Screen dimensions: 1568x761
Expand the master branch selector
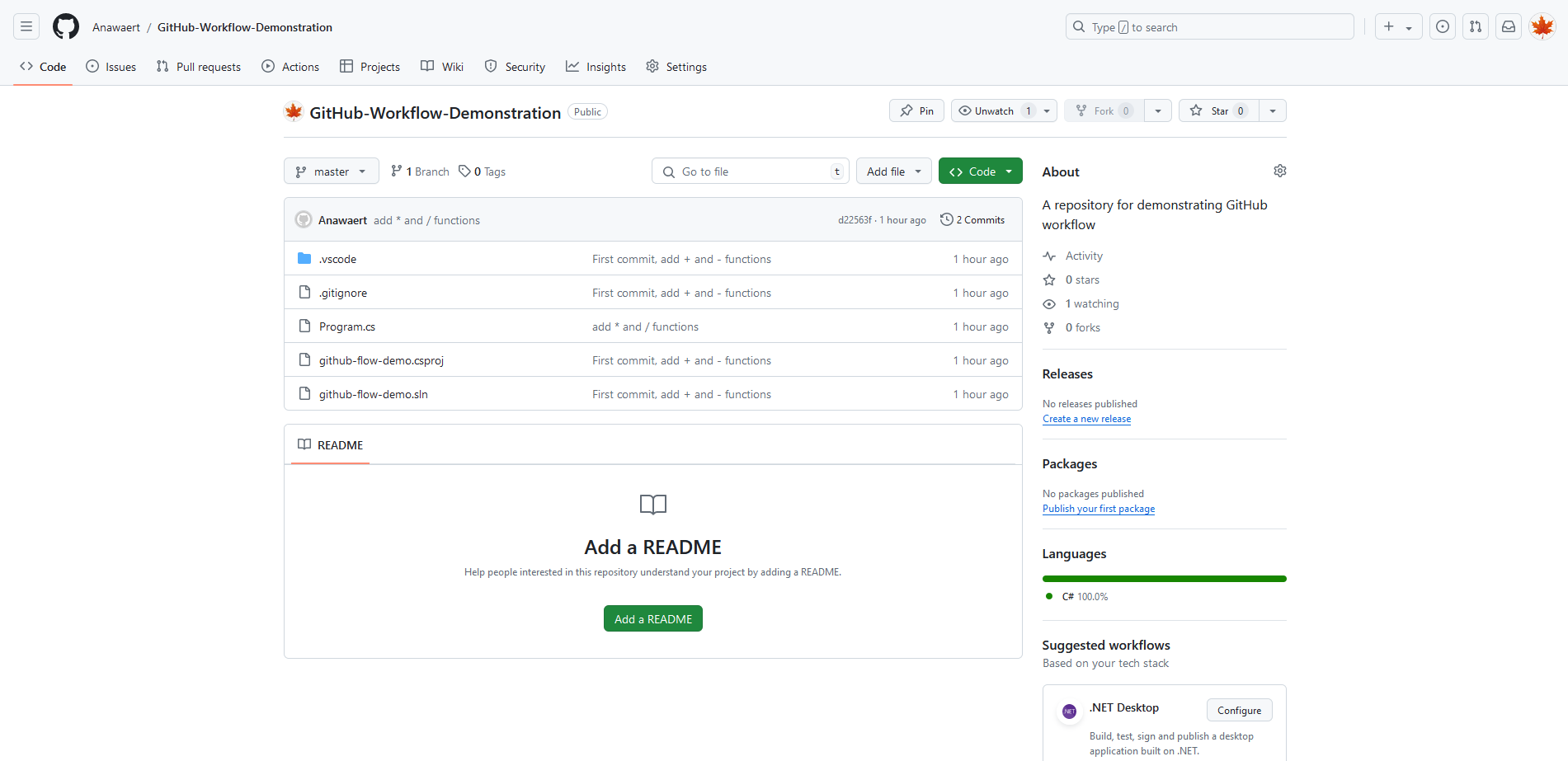tap(331, 171)
